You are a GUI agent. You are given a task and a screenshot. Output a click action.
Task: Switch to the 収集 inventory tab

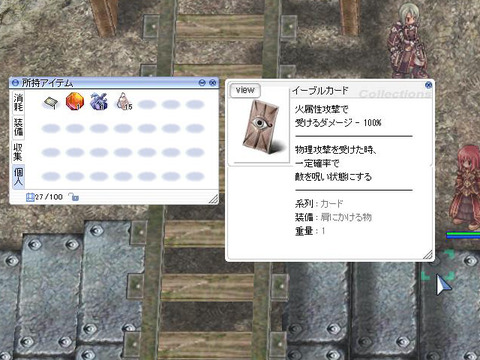pos(18,152)
